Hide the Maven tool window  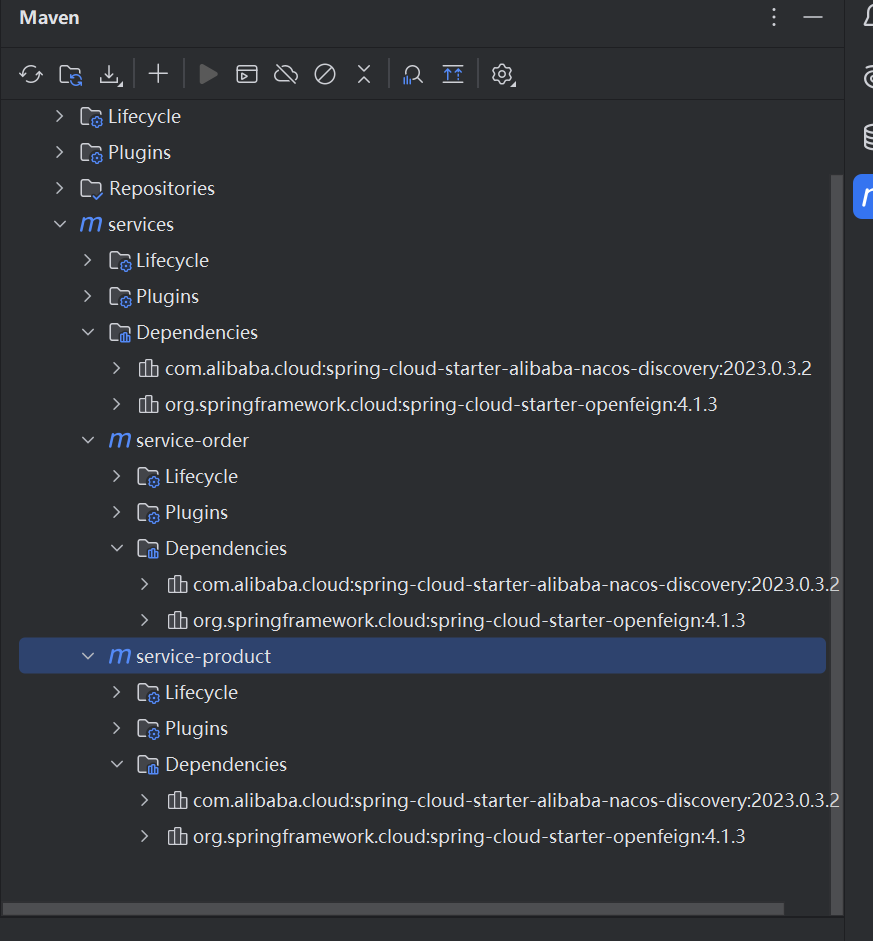click(813, 17)
